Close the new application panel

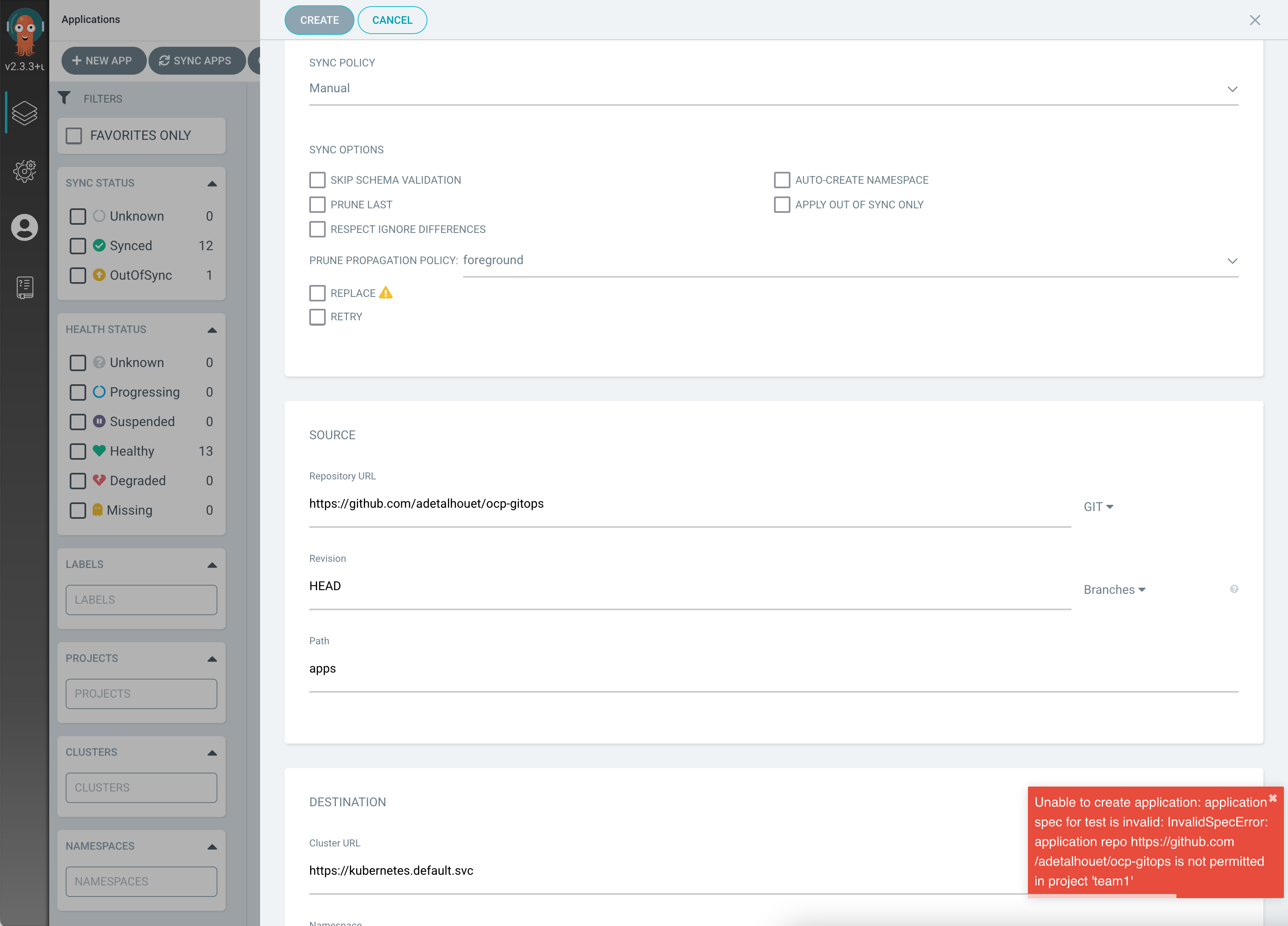click(x=1254, y=21)
